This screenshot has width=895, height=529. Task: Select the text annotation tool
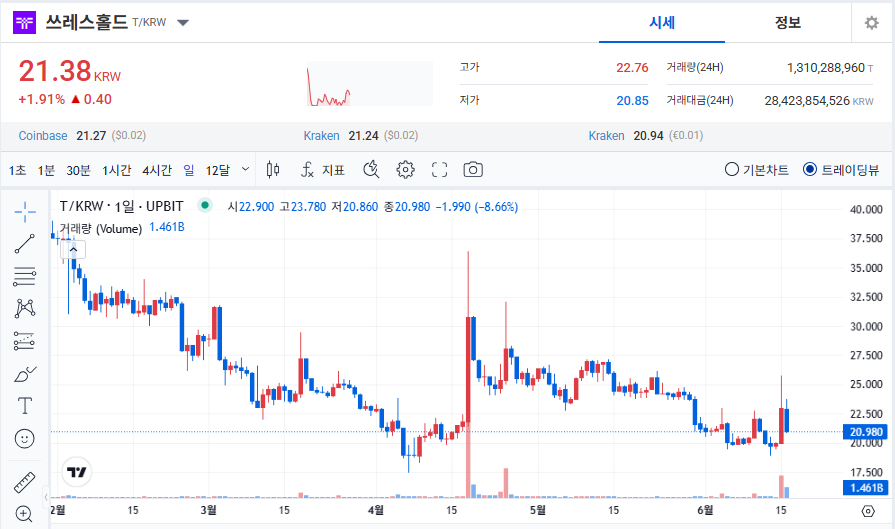[x=25, y=406]
